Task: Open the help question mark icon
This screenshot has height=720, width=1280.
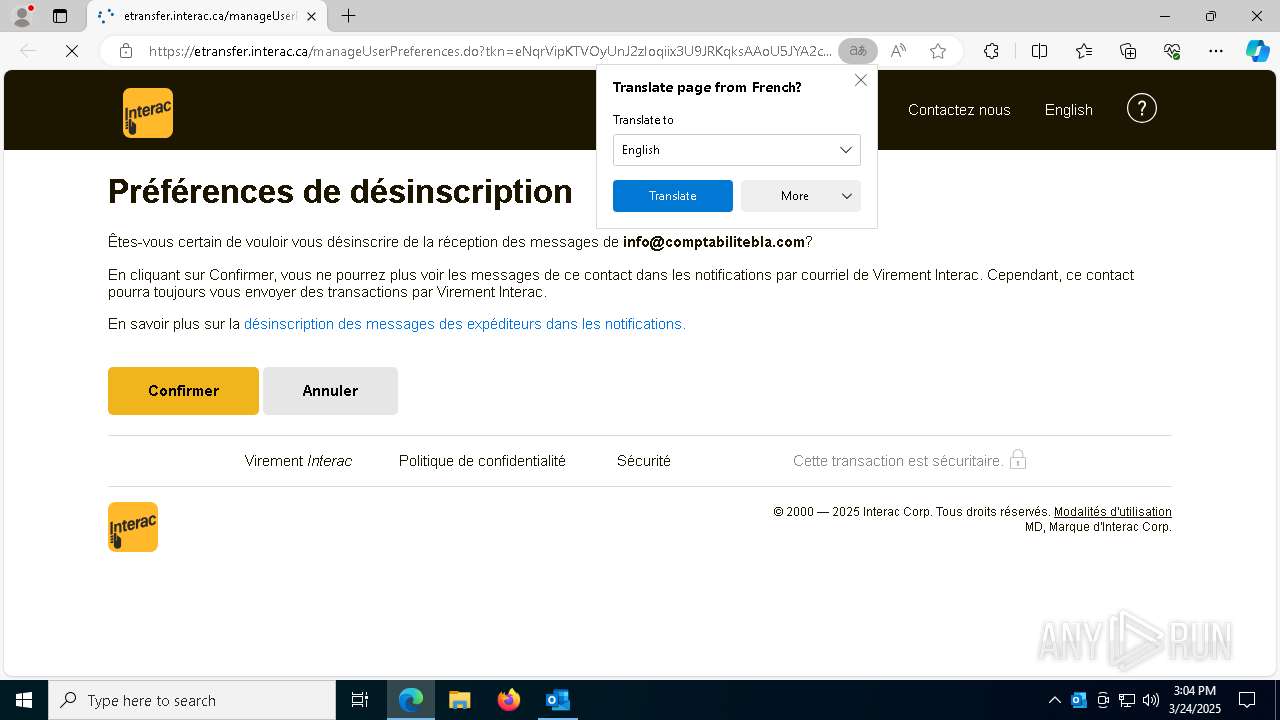Action: 1142,109
